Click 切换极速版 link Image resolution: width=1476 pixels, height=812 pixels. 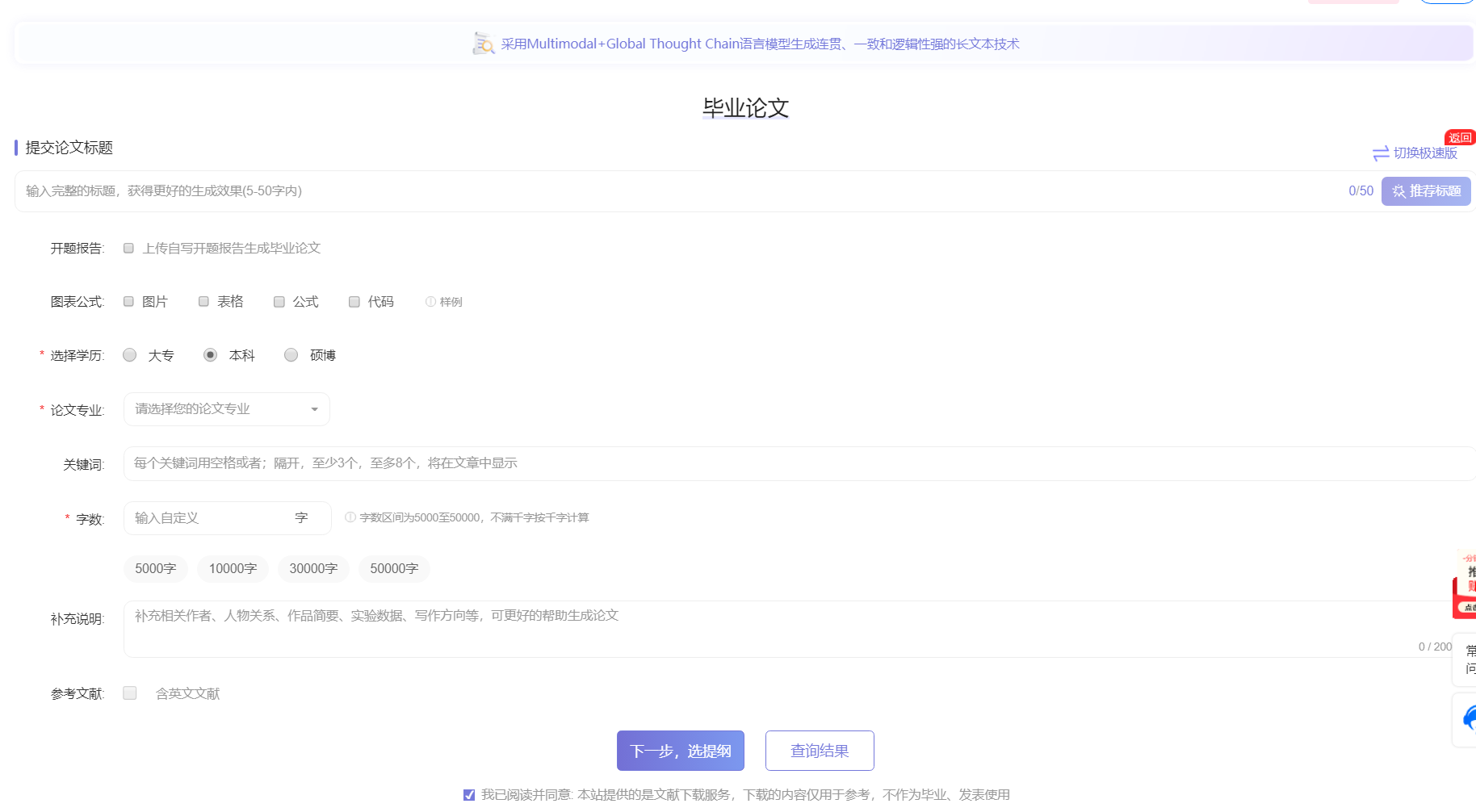tap(1425, 153)
